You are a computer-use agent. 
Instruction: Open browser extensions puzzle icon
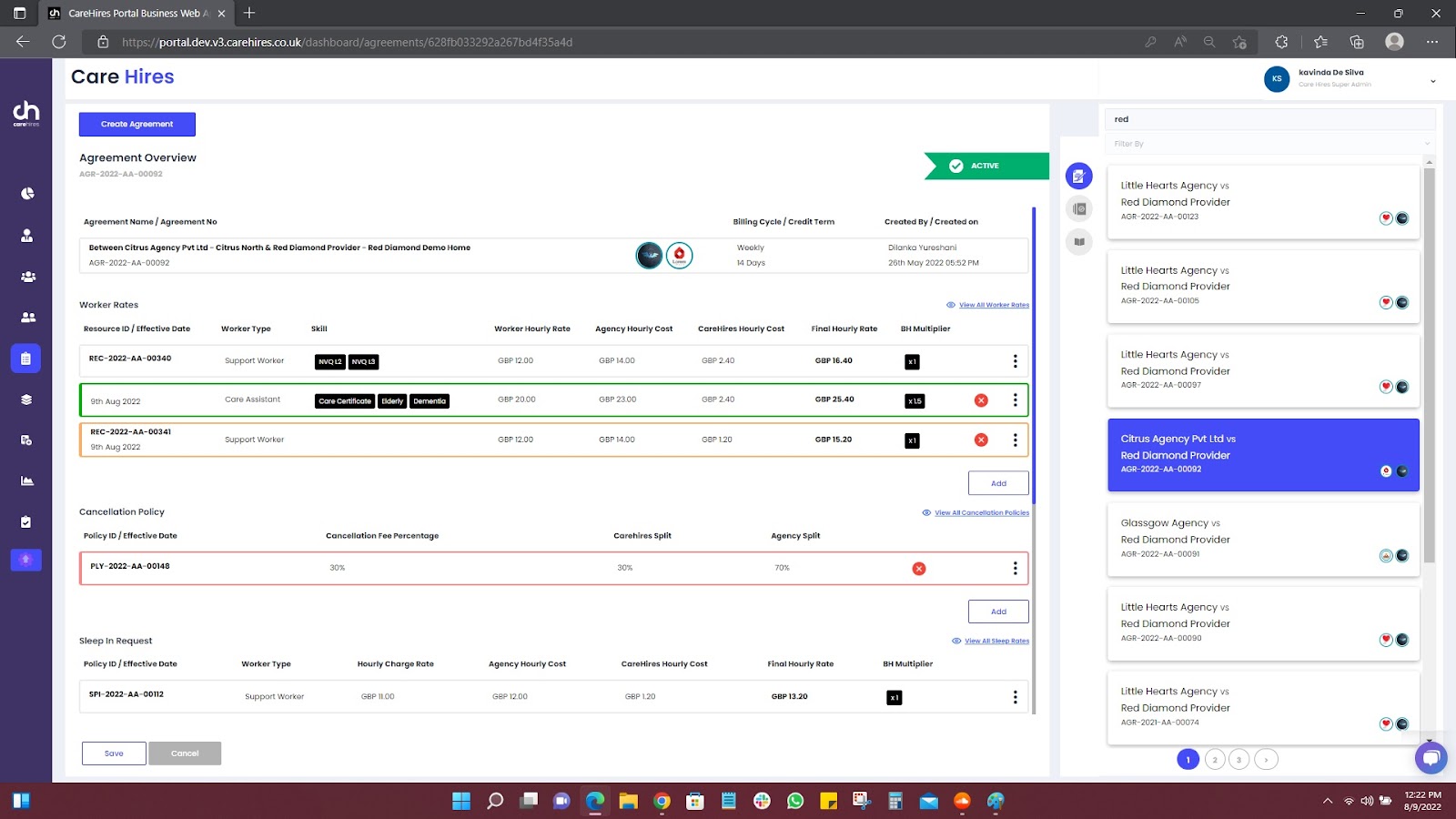point(1281,42)
